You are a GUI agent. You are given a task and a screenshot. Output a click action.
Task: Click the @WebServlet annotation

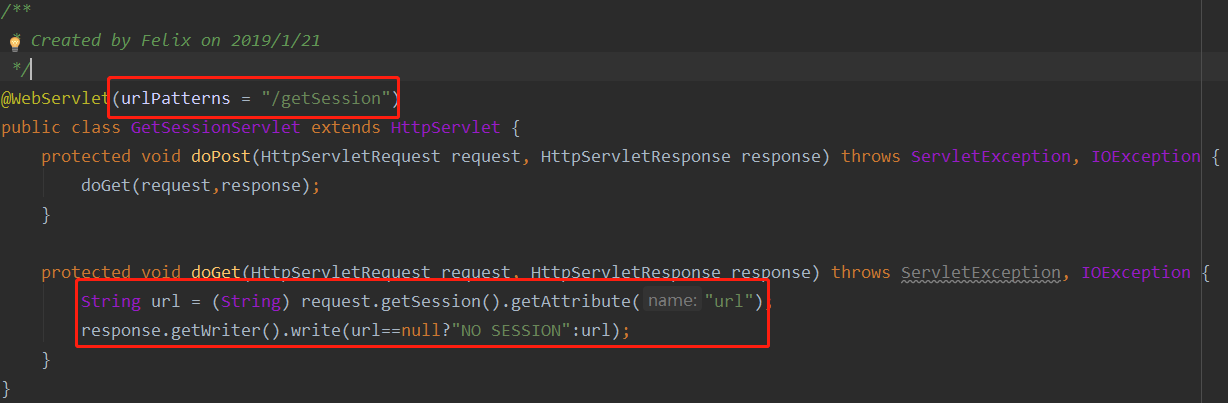click(55, 98)
